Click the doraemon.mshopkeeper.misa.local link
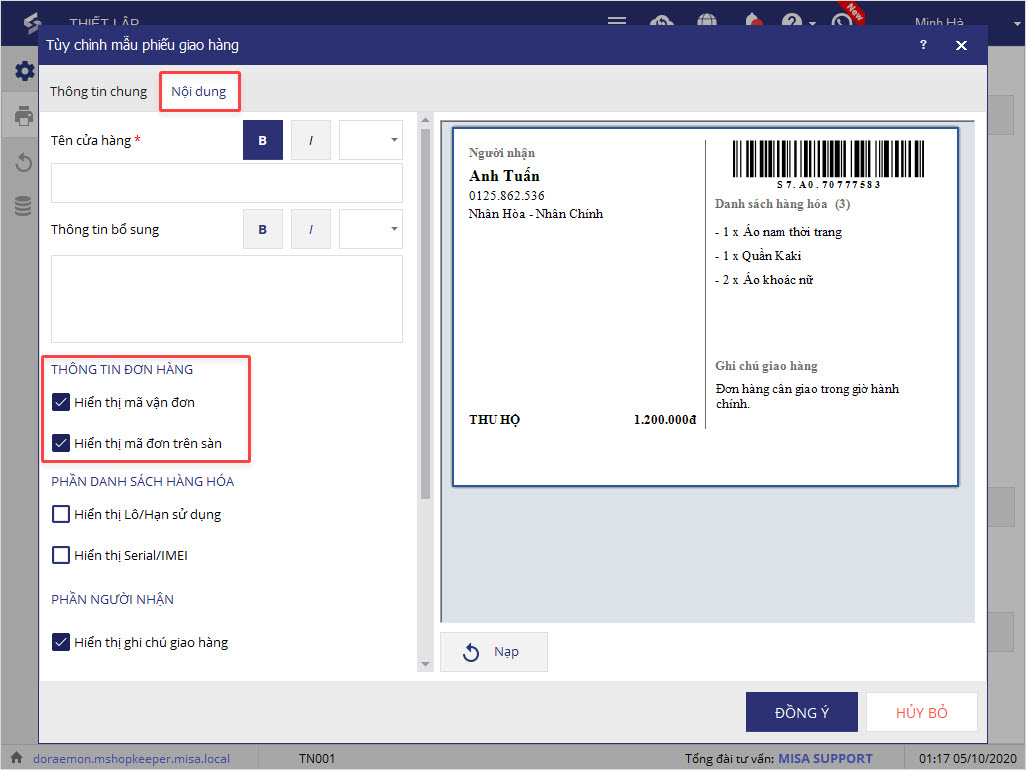Viewport: 1026px width, 770px height. pyautogui.click(x=132, y=758)
